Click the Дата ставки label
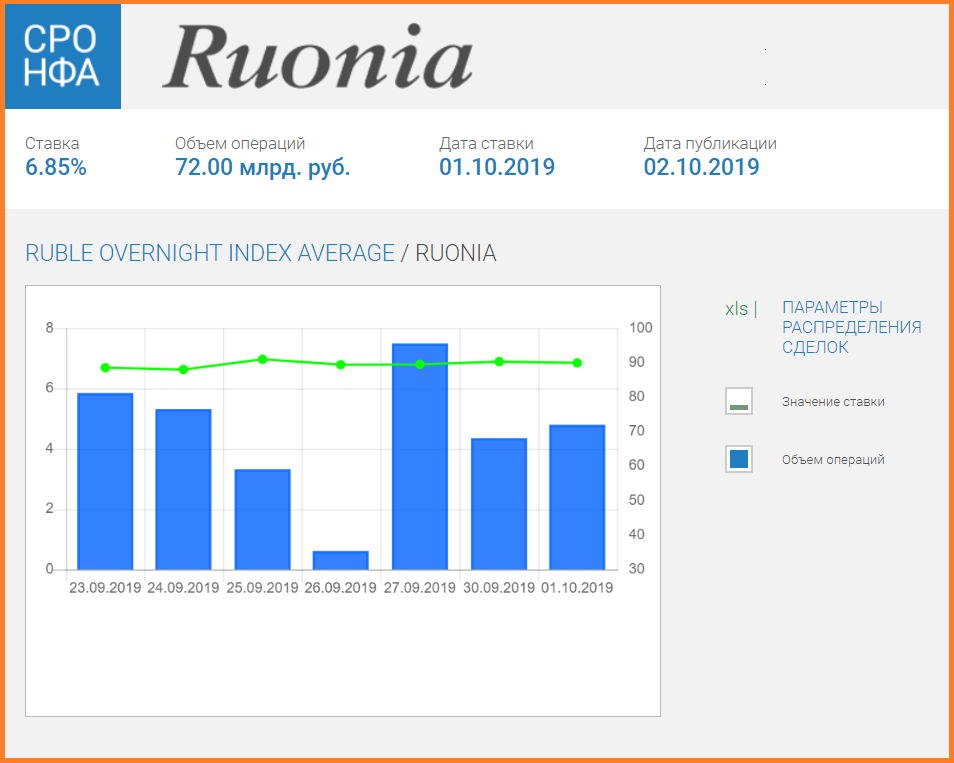This screenshot has width=954, height=763. [x=486, y=144]
